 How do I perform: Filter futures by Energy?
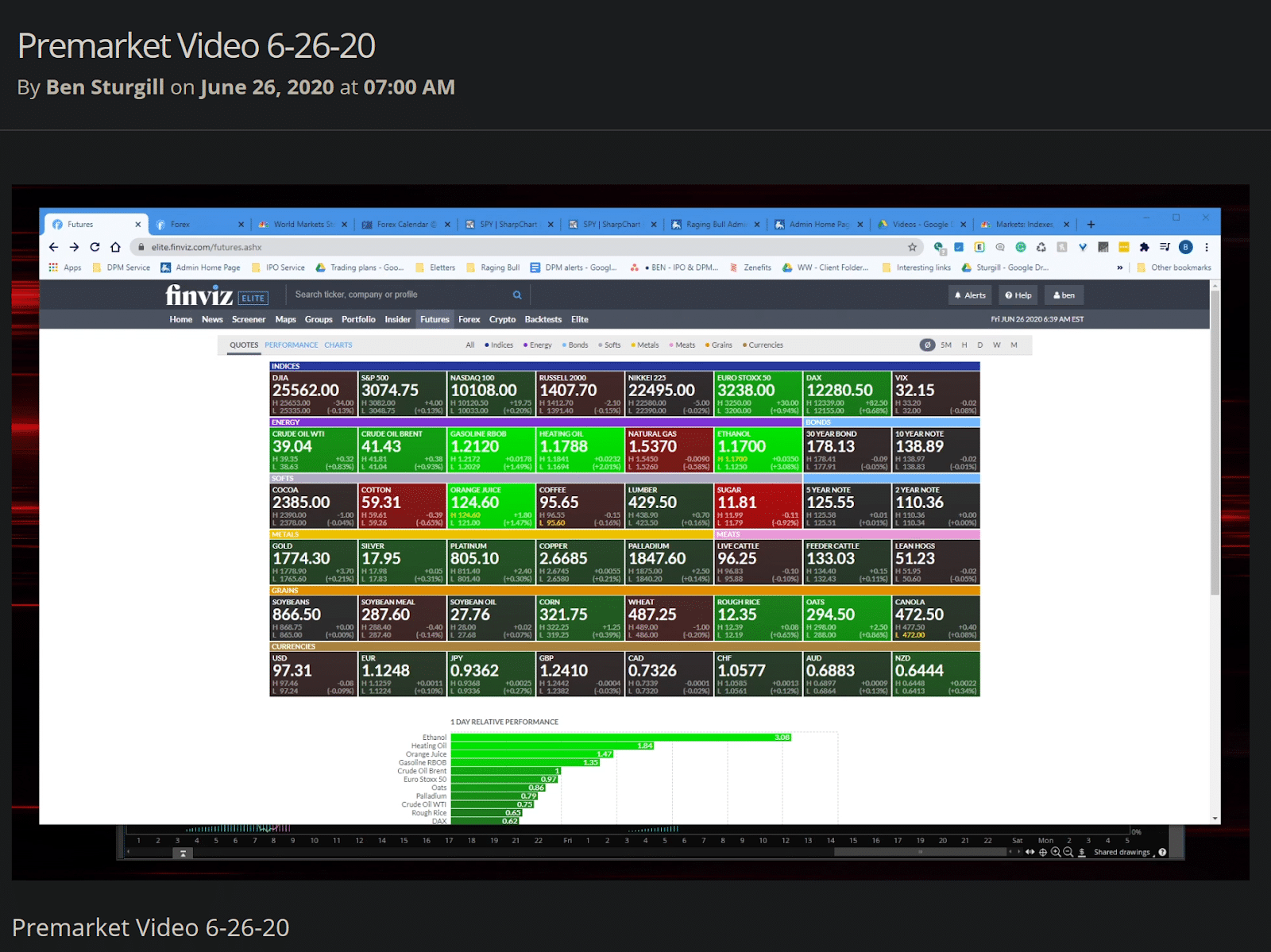pos(537,345)
